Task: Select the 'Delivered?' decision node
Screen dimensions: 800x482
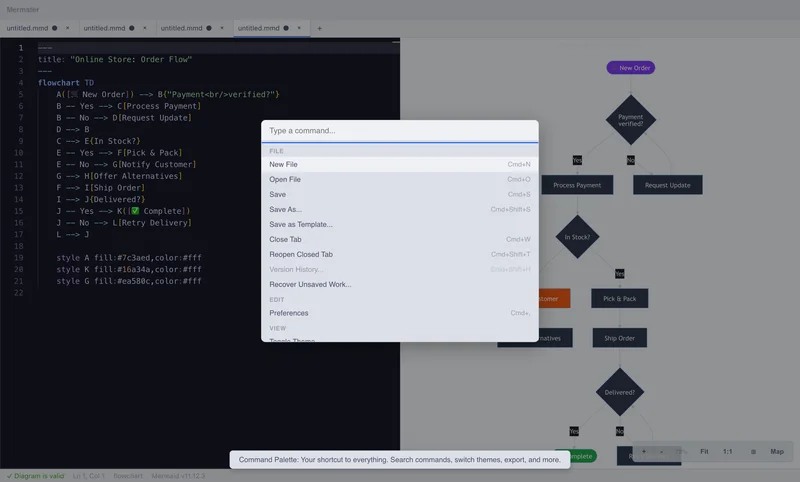Action: [x=619, y=392]
